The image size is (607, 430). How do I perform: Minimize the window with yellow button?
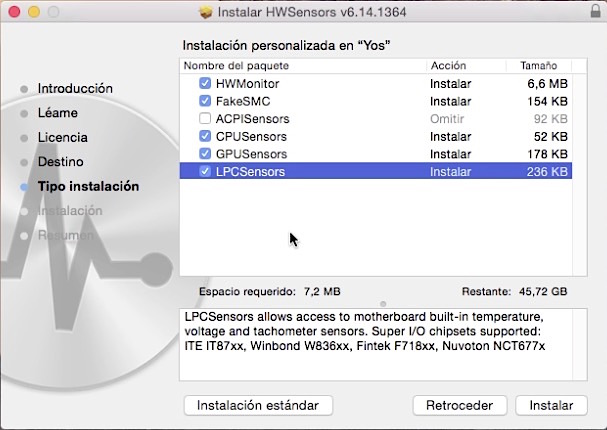[34, 12]
